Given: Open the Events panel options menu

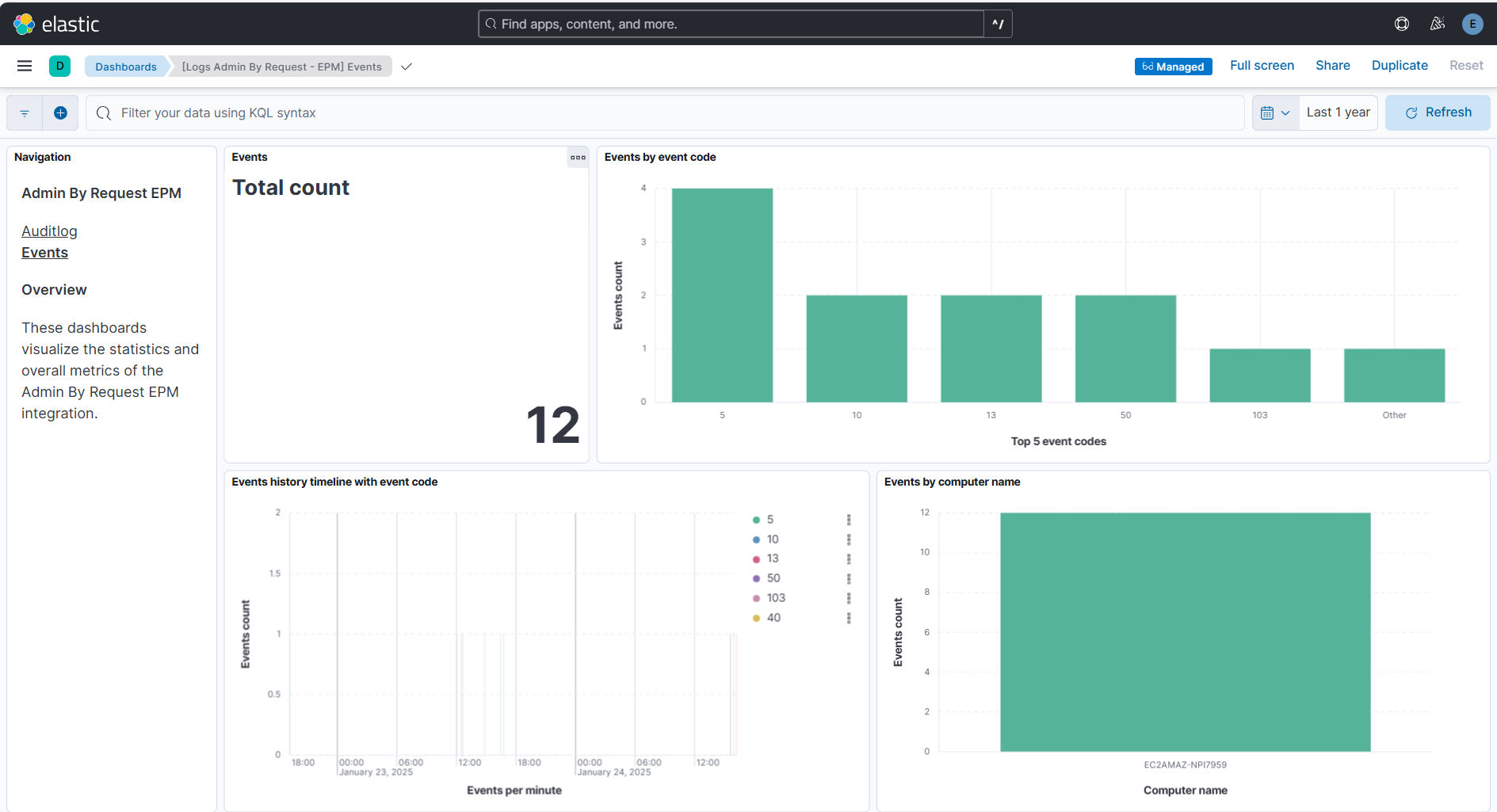Looking at the screenshot, I should click(578, 158).
